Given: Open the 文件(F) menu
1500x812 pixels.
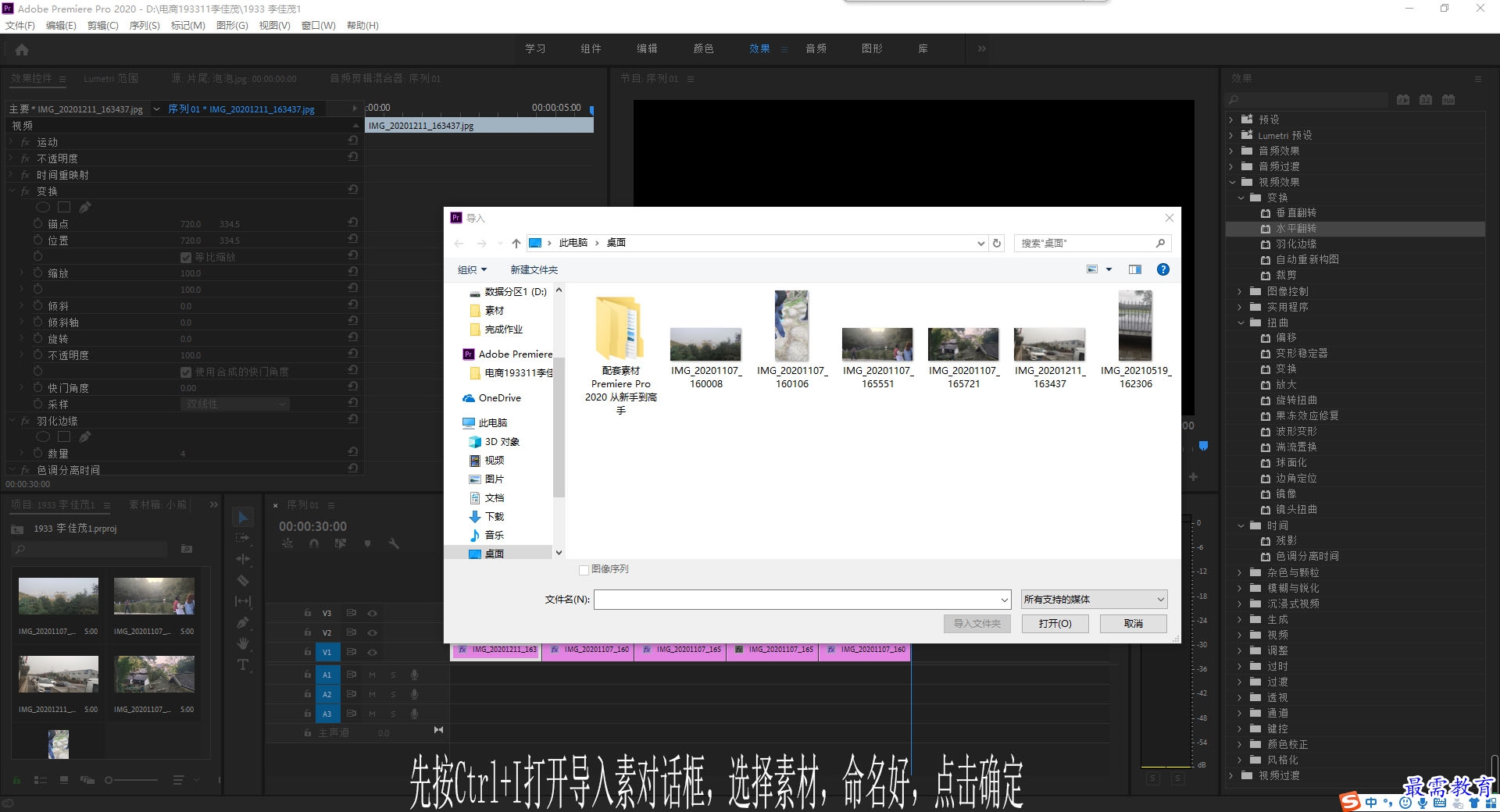Looking at the screenshot, I should pyautogui.click(x=20, y=26).
